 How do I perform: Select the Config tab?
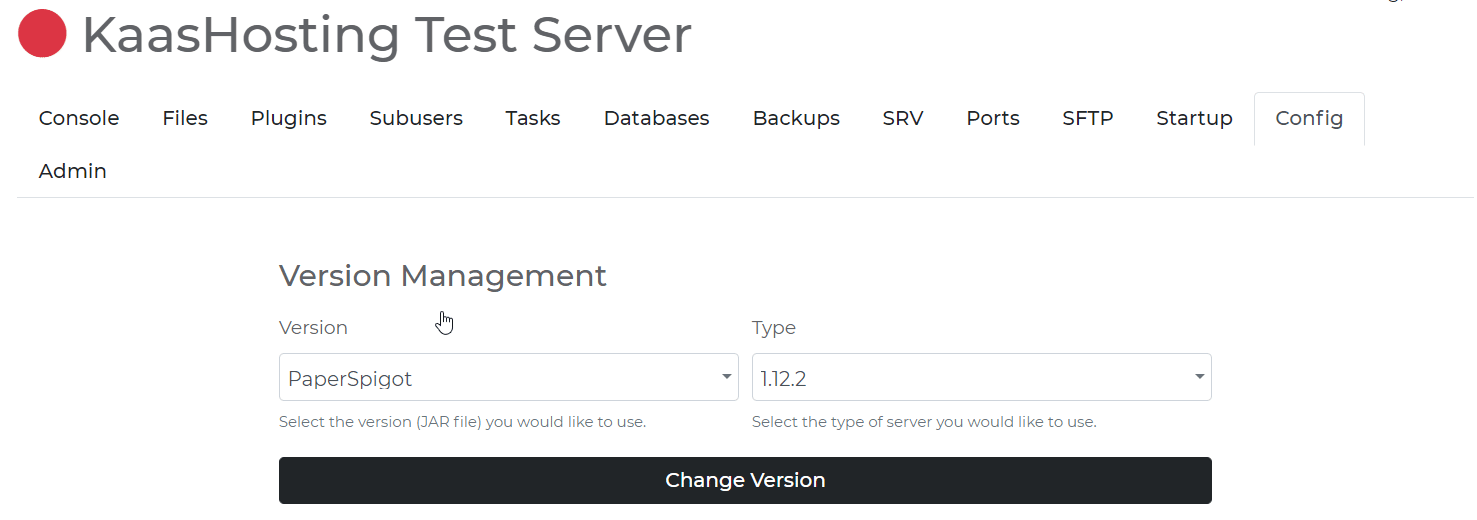(x=1308, y=118)
